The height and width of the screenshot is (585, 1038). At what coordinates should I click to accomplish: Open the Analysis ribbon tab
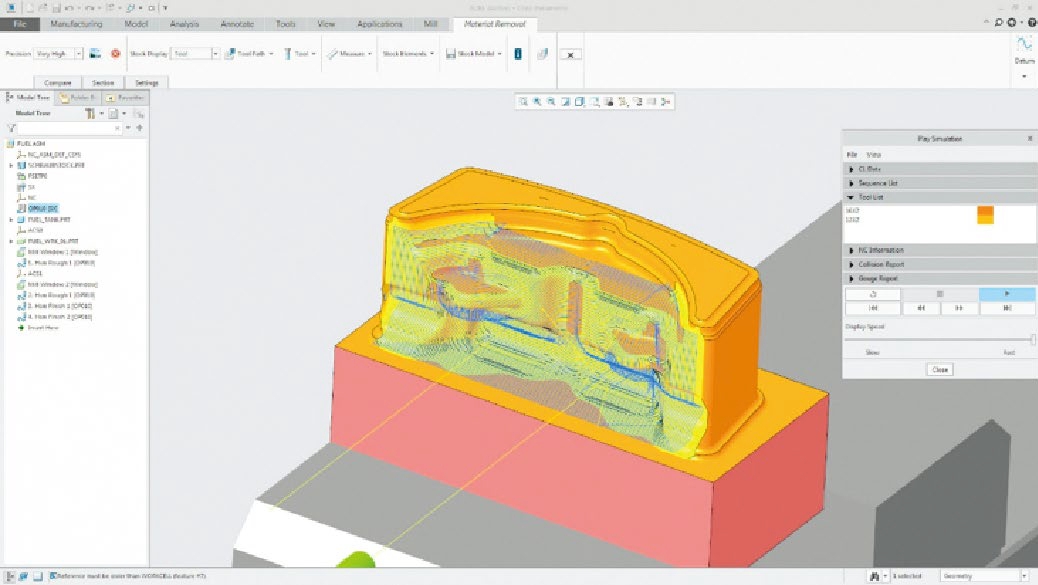[x=184, y=24]
